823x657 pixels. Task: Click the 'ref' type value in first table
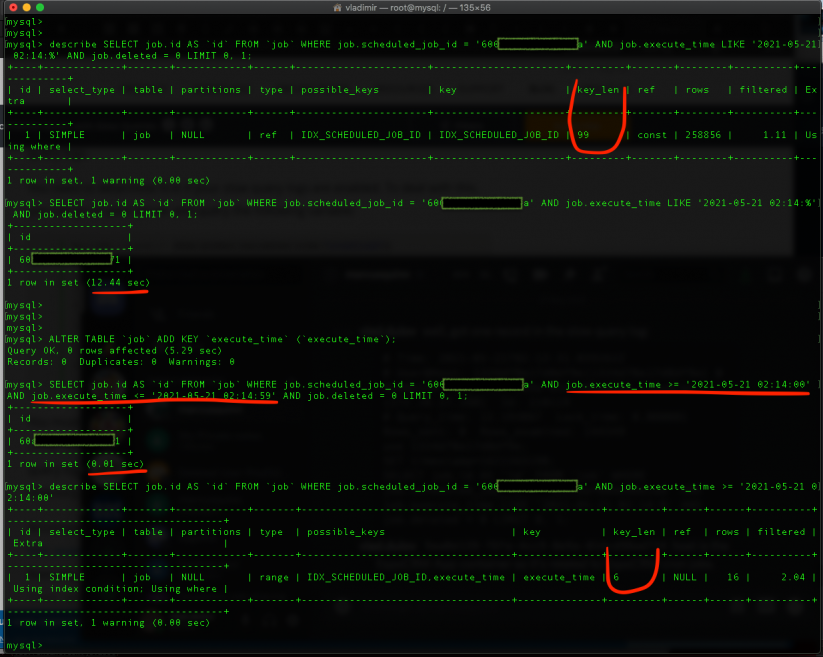[x=268, y=135]
